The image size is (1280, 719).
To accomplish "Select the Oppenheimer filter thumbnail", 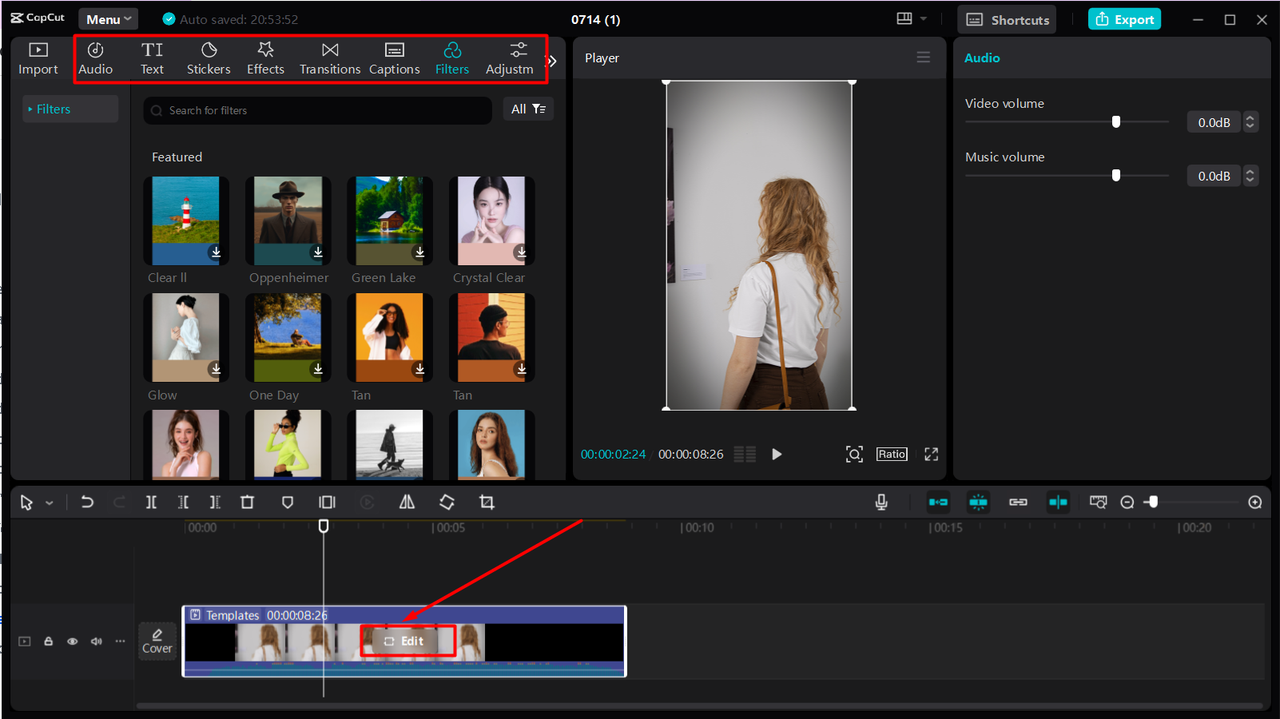I will tap(288, 221).
